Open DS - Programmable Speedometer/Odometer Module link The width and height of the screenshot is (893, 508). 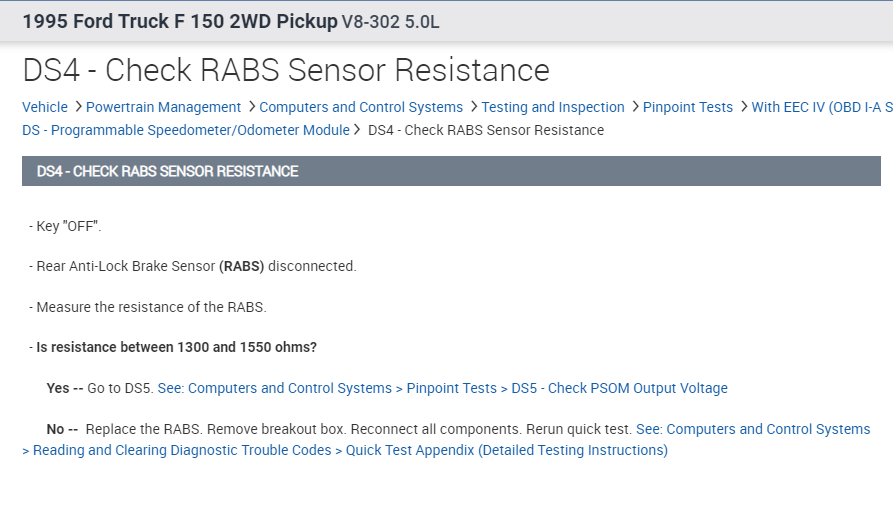tap(186, 130)
